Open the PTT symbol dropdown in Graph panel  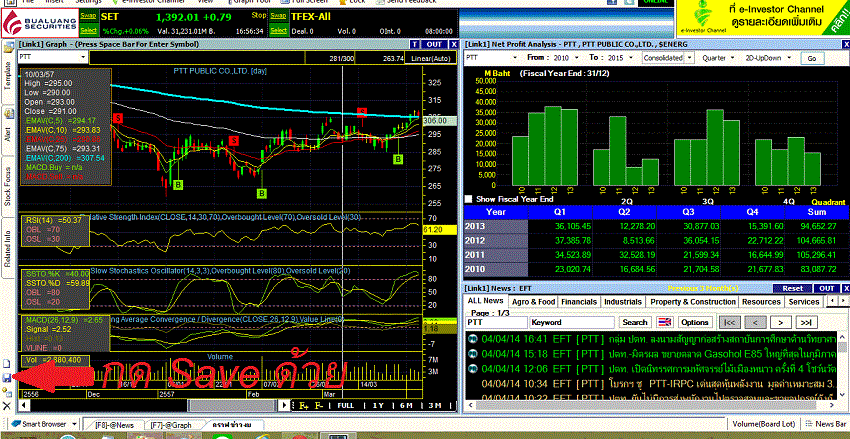(x=83, y=57)
